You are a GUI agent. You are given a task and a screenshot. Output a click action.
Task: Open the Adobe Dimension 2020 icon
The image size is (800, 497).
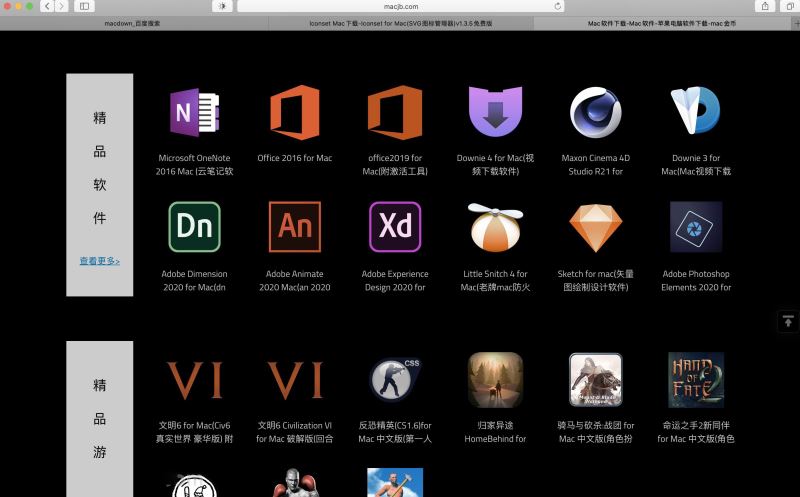click(194, 227)
